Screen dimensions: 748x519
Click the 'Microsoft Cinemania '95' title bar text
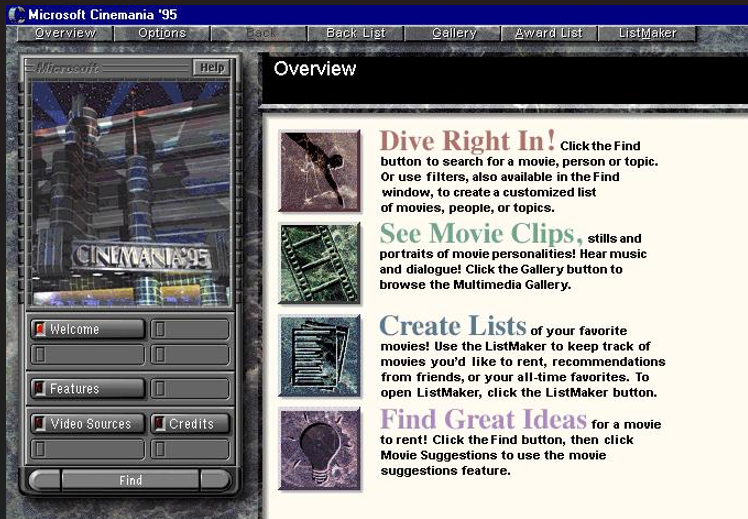coord(103,14)
